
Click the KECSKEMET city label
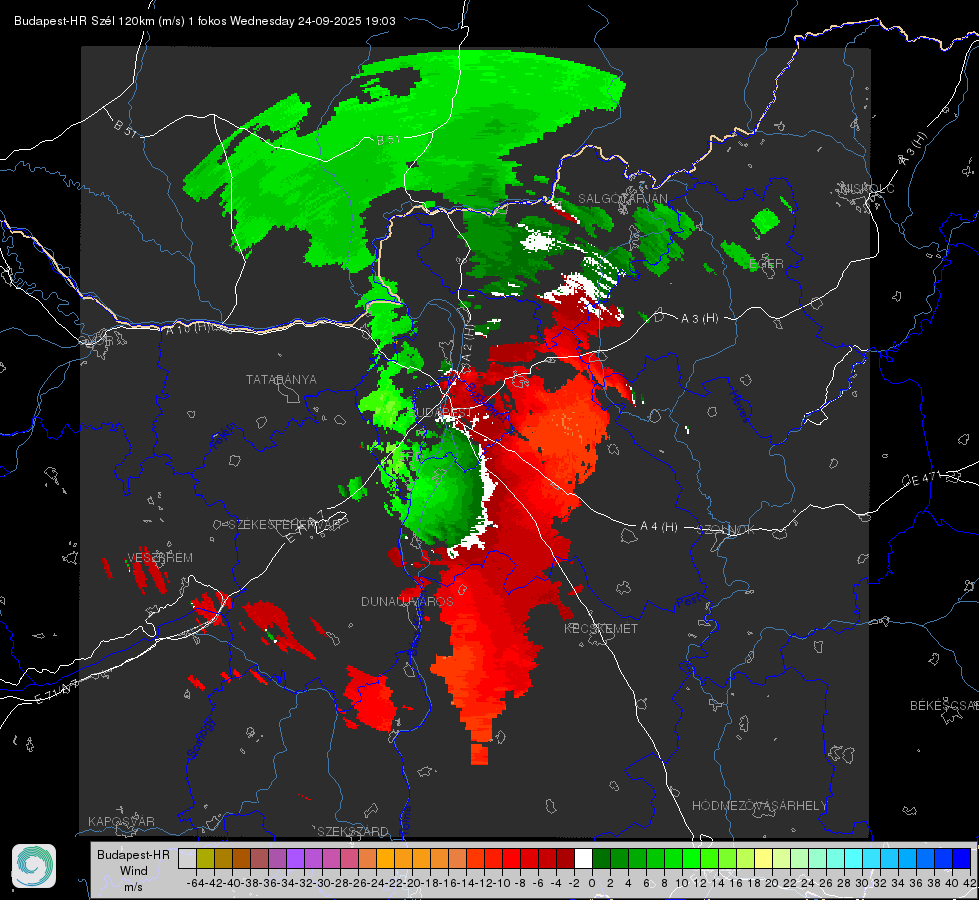point(601,628)
